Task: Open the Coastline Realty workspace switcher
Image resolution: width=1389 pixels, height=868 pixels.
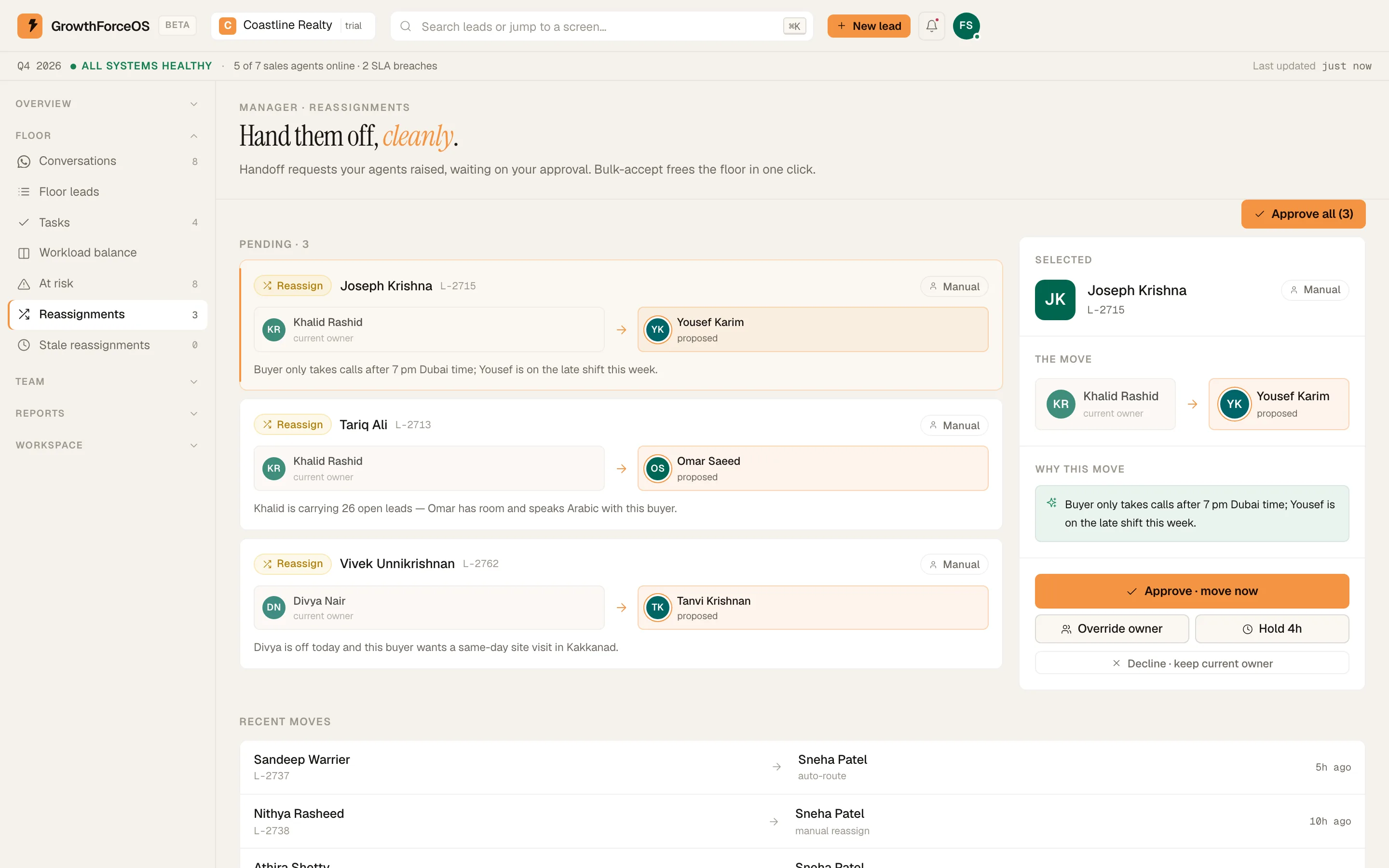Action: [x=293, y=26]
